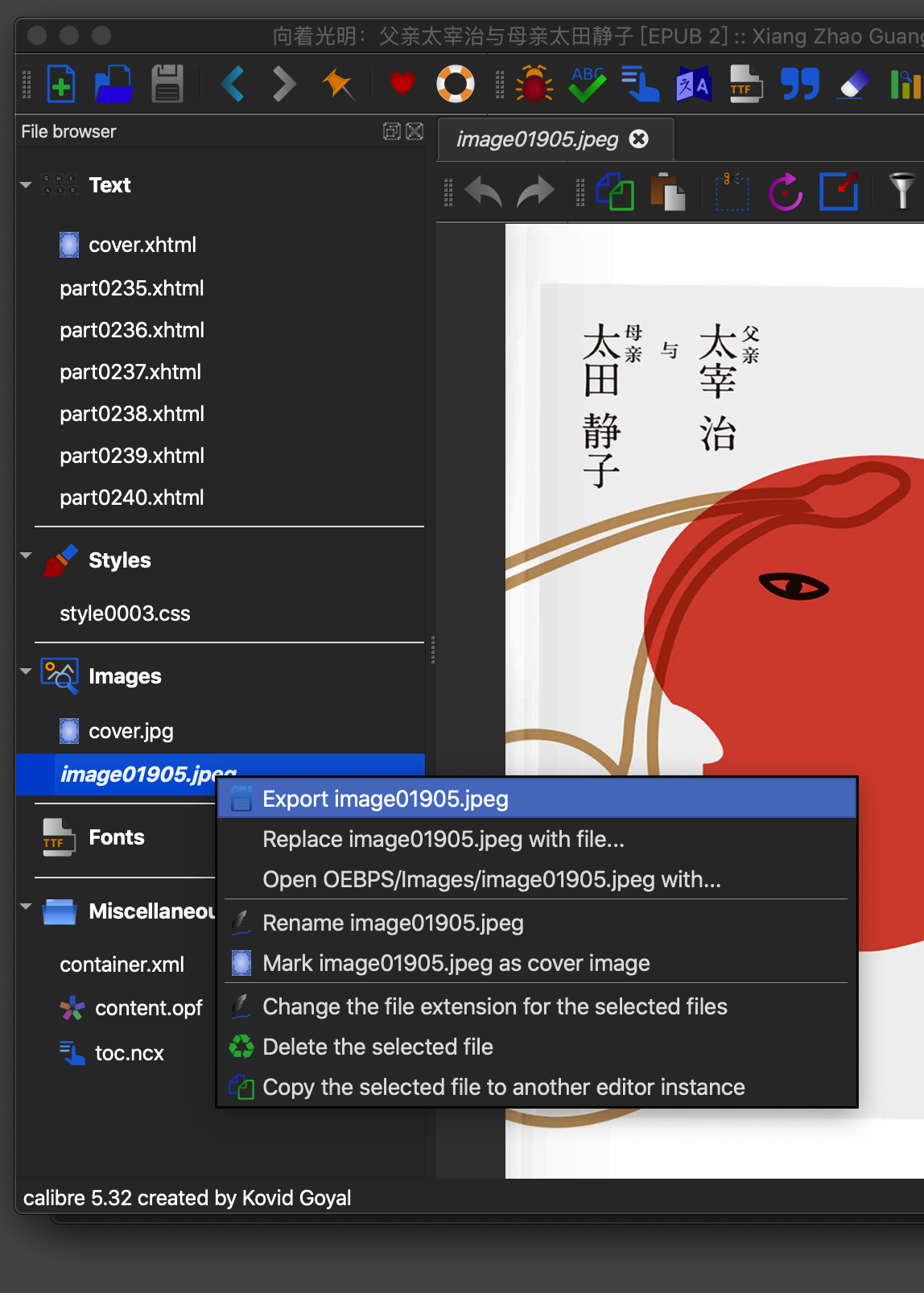
Task: Collapse the Images section
Action: tap(26, 671)
